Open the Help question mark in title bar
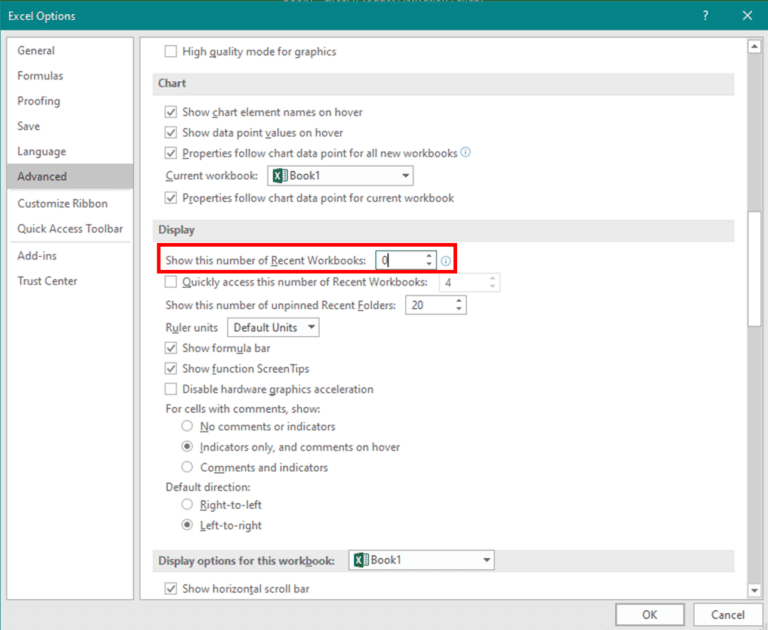Image resolution: width=768 pixels, height=630 pixels. click(705, 16)
